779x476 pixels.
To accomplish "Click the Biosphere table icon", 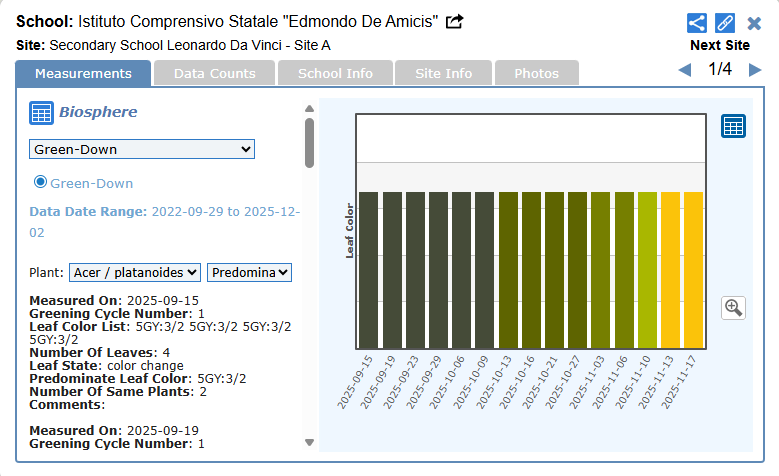I will (41, 112).
